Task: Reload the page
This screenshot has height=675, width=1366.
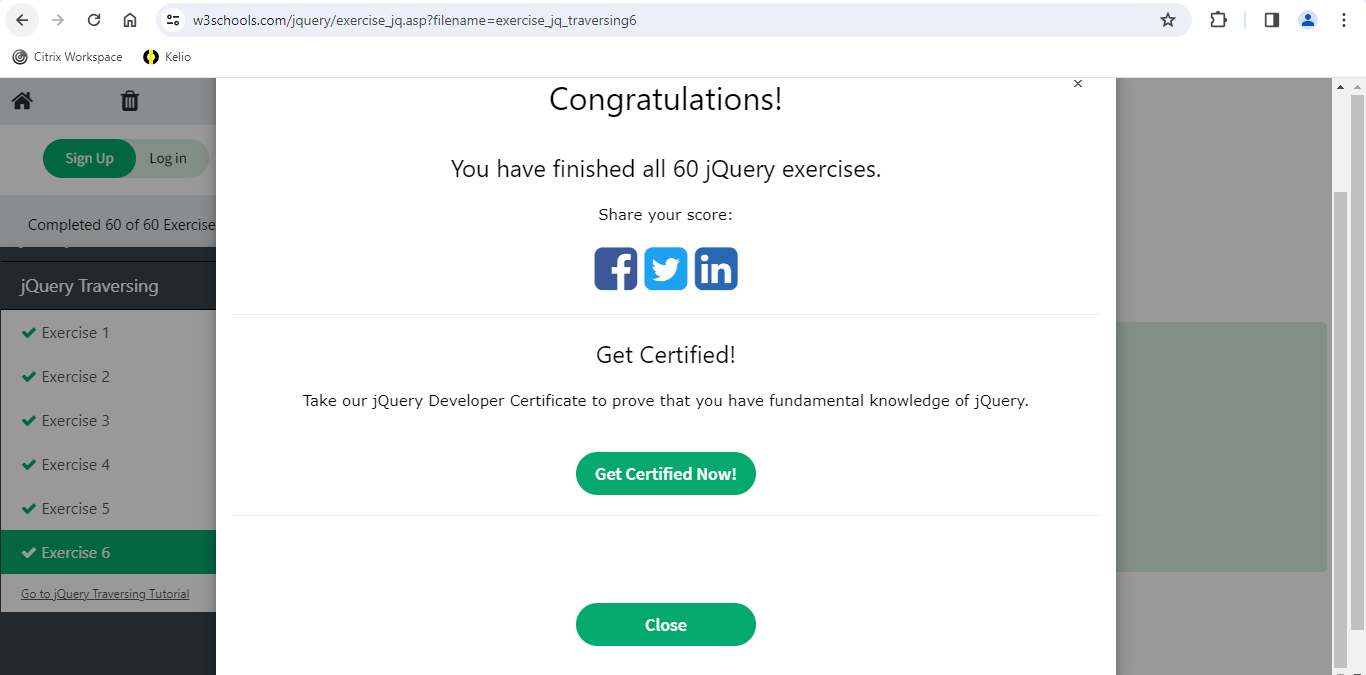Action: 94,20
